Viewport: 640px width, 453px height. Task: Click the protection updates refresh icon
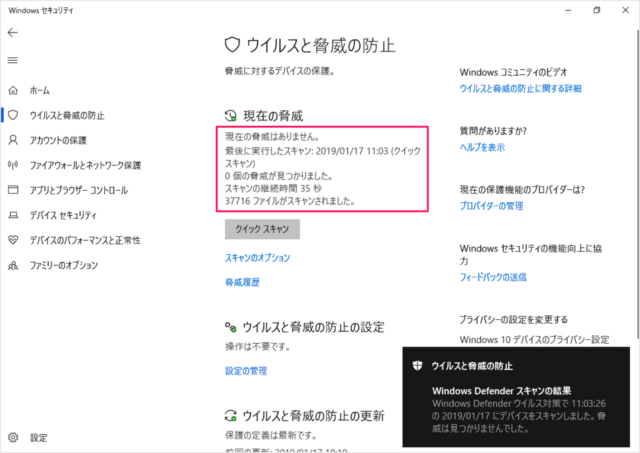[231, 416]
